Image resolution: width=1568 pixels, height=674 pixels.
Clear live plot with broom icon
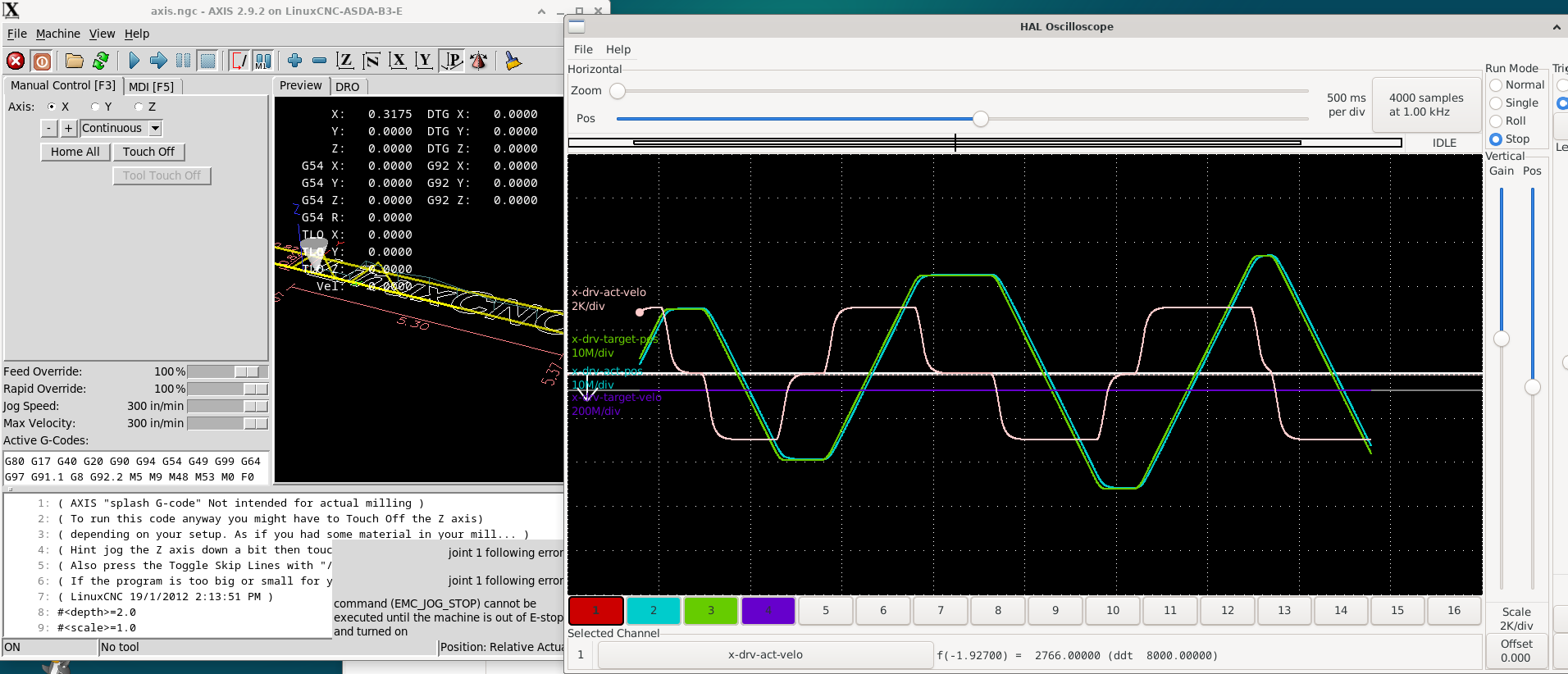click(x=513, y=61)
